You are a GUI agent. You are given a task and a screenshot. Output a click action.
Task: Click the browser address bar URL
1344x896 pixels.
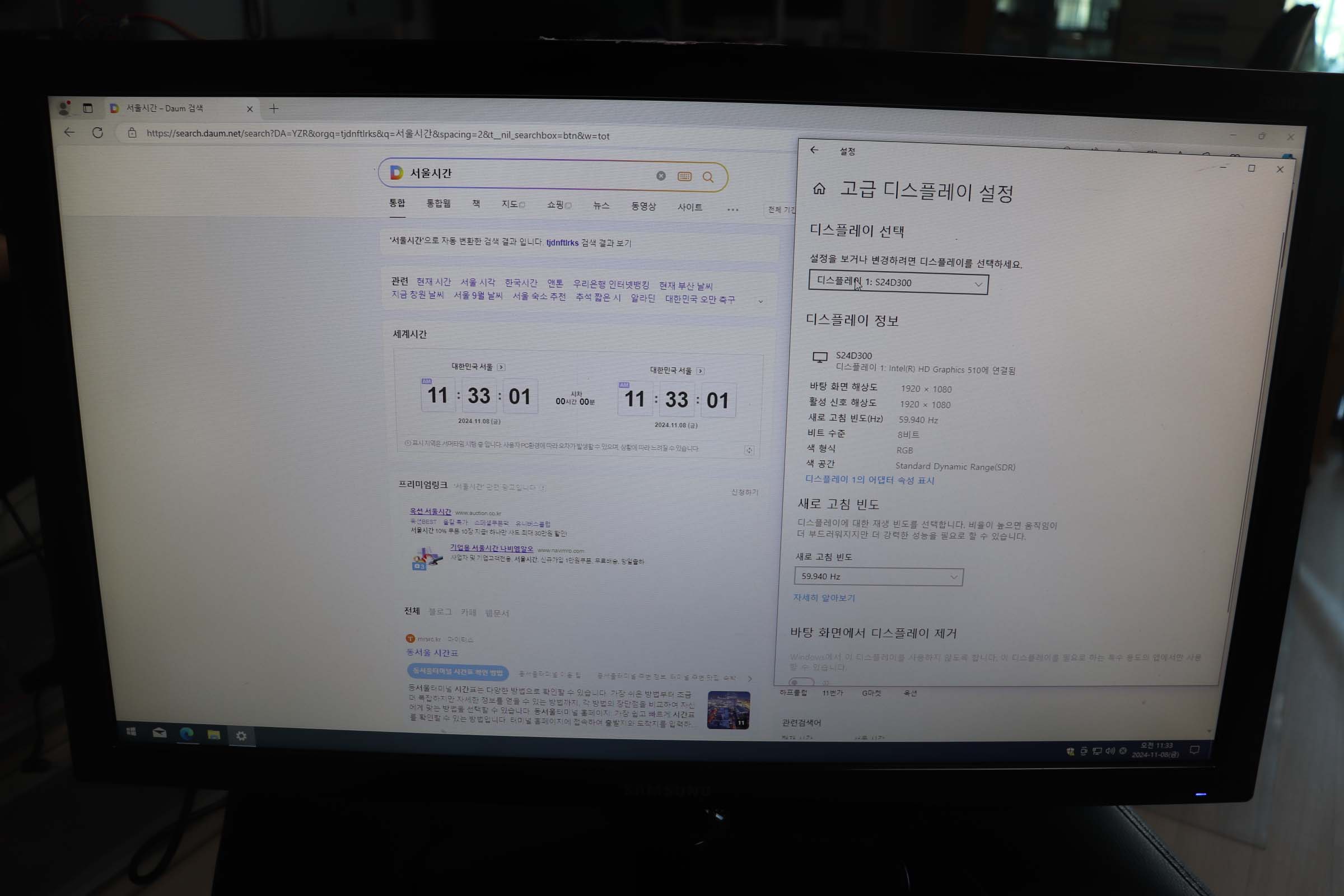[377, 134]
